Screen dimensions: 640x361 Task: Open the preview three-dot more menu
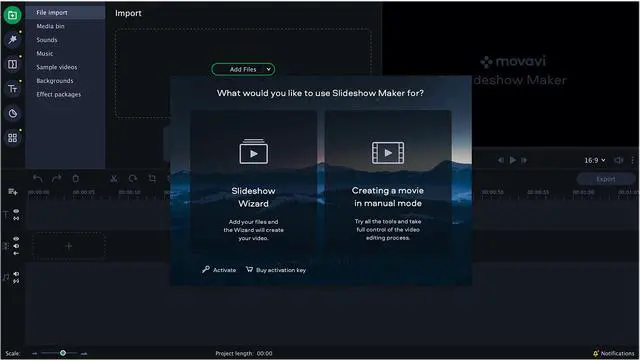633,160
